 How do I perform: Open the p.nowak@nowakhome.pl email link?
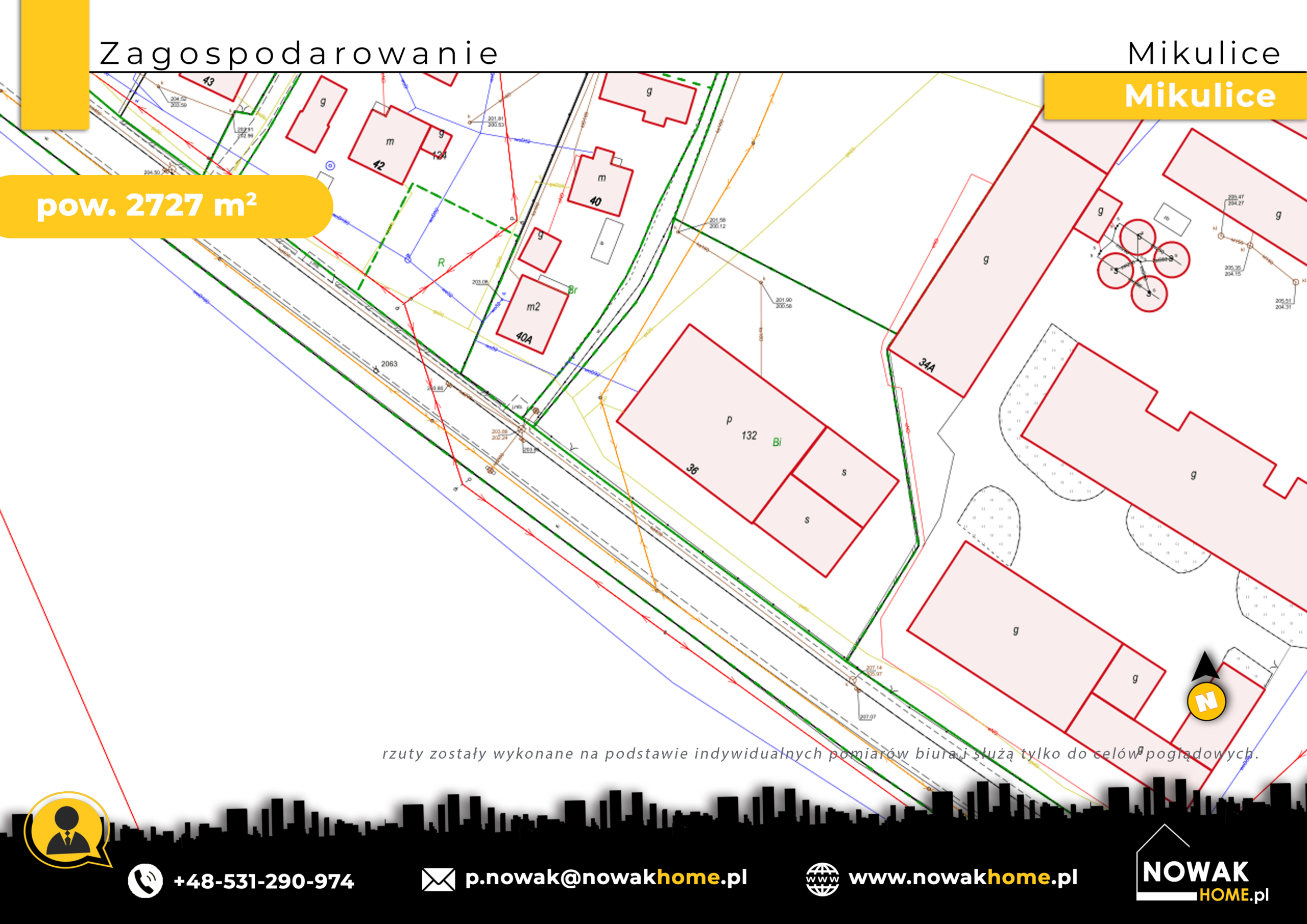(605, 878)
